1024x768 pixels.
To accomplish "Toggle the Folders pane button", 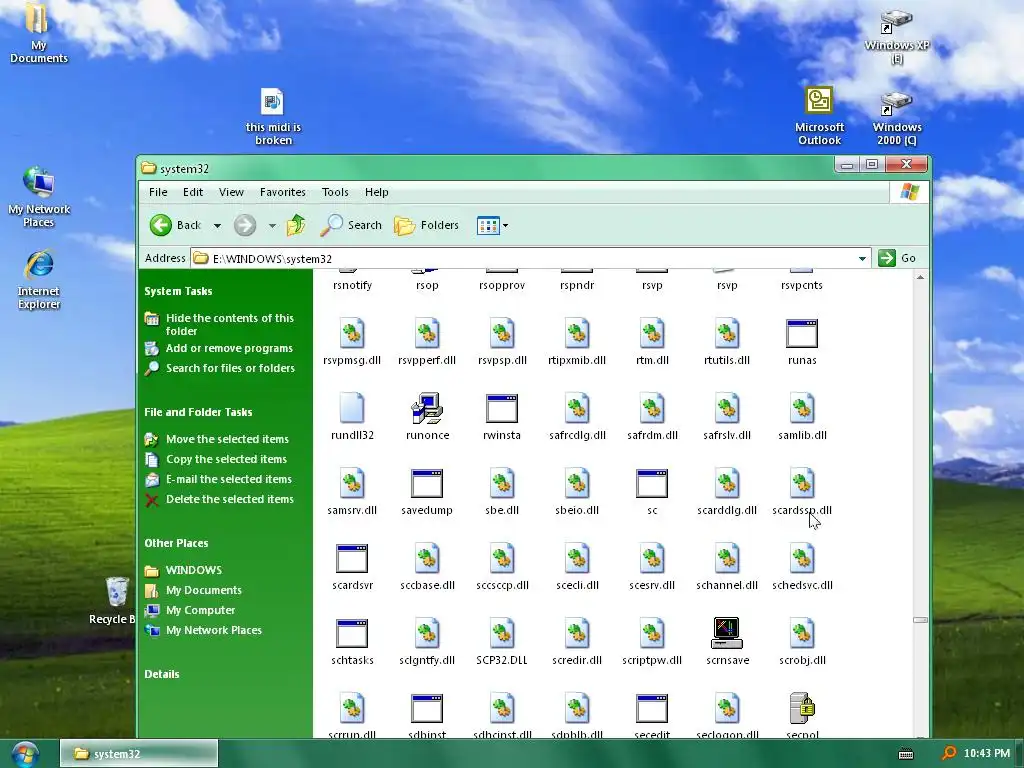I will click(426, 225).
